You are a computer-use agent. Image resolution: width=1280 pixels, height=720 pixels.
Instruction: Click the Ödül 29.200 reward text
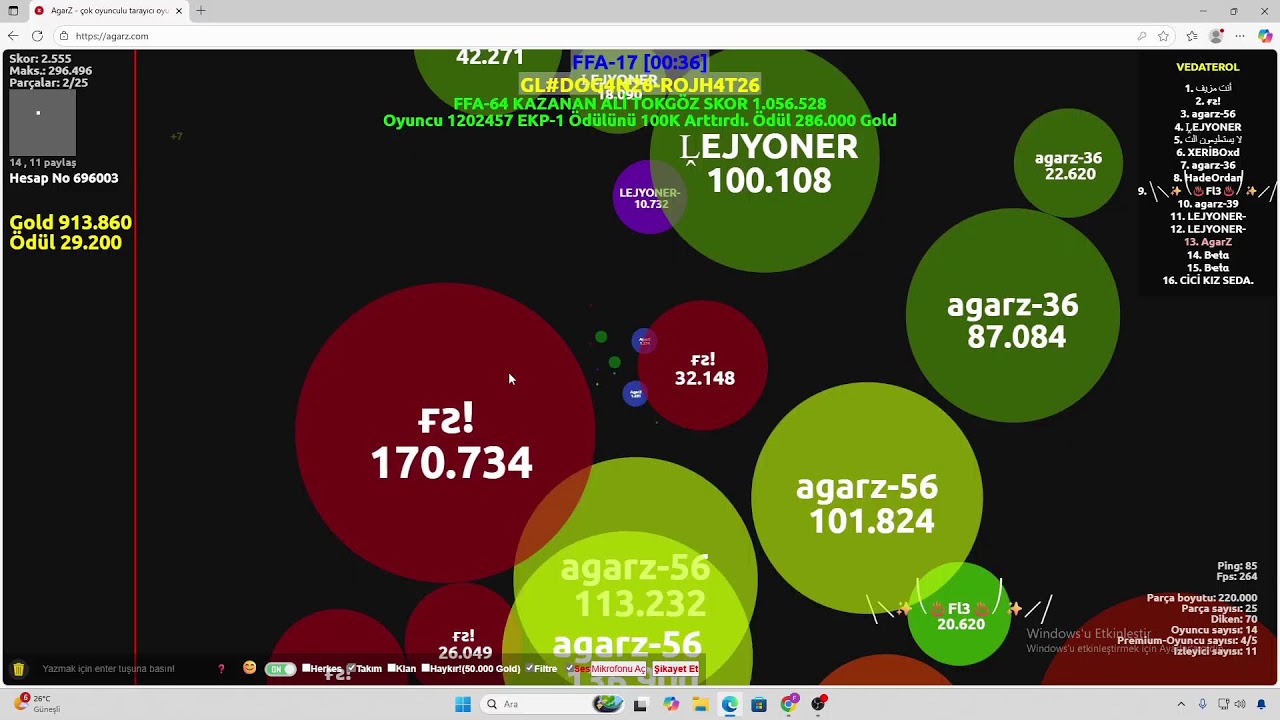(66, 243)
